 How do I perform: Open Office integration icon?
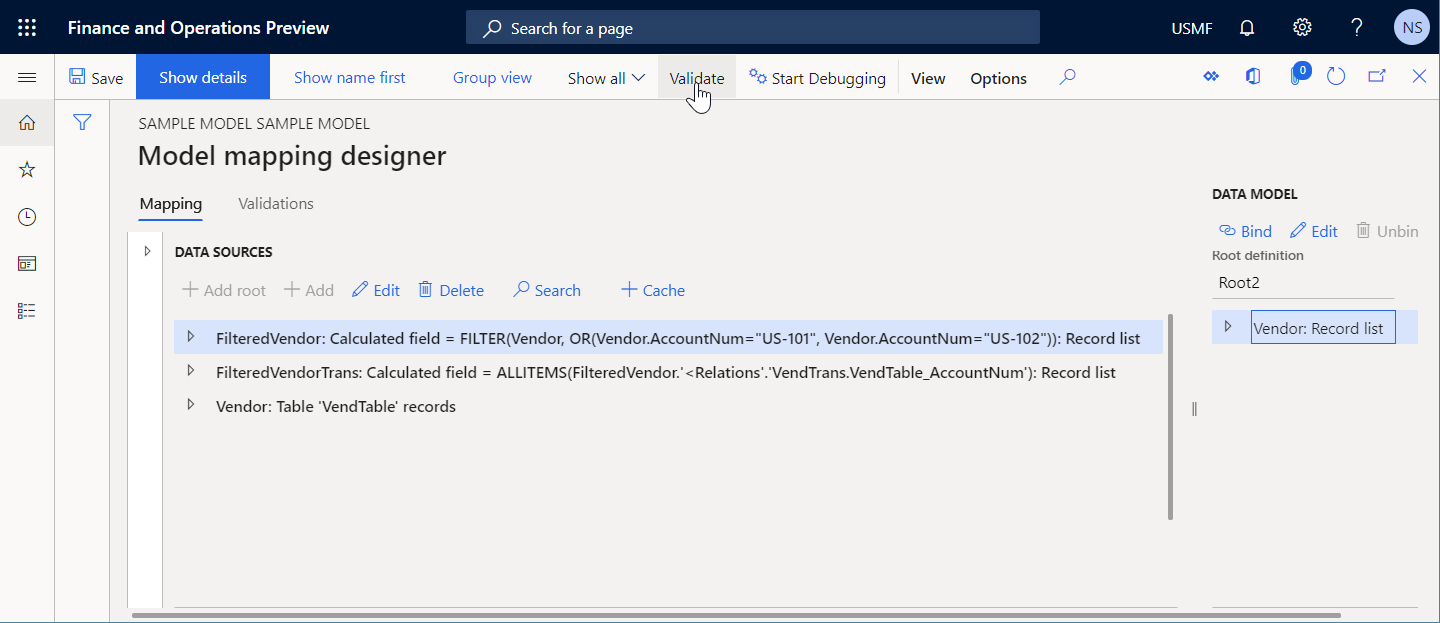point(1253,76)
